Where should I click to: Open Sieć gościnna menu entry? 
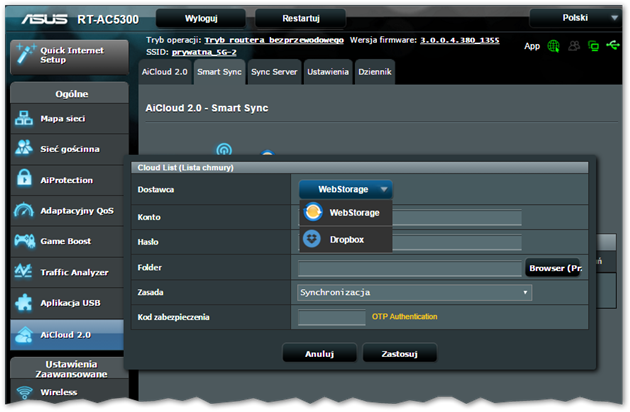tap(69, 149)
